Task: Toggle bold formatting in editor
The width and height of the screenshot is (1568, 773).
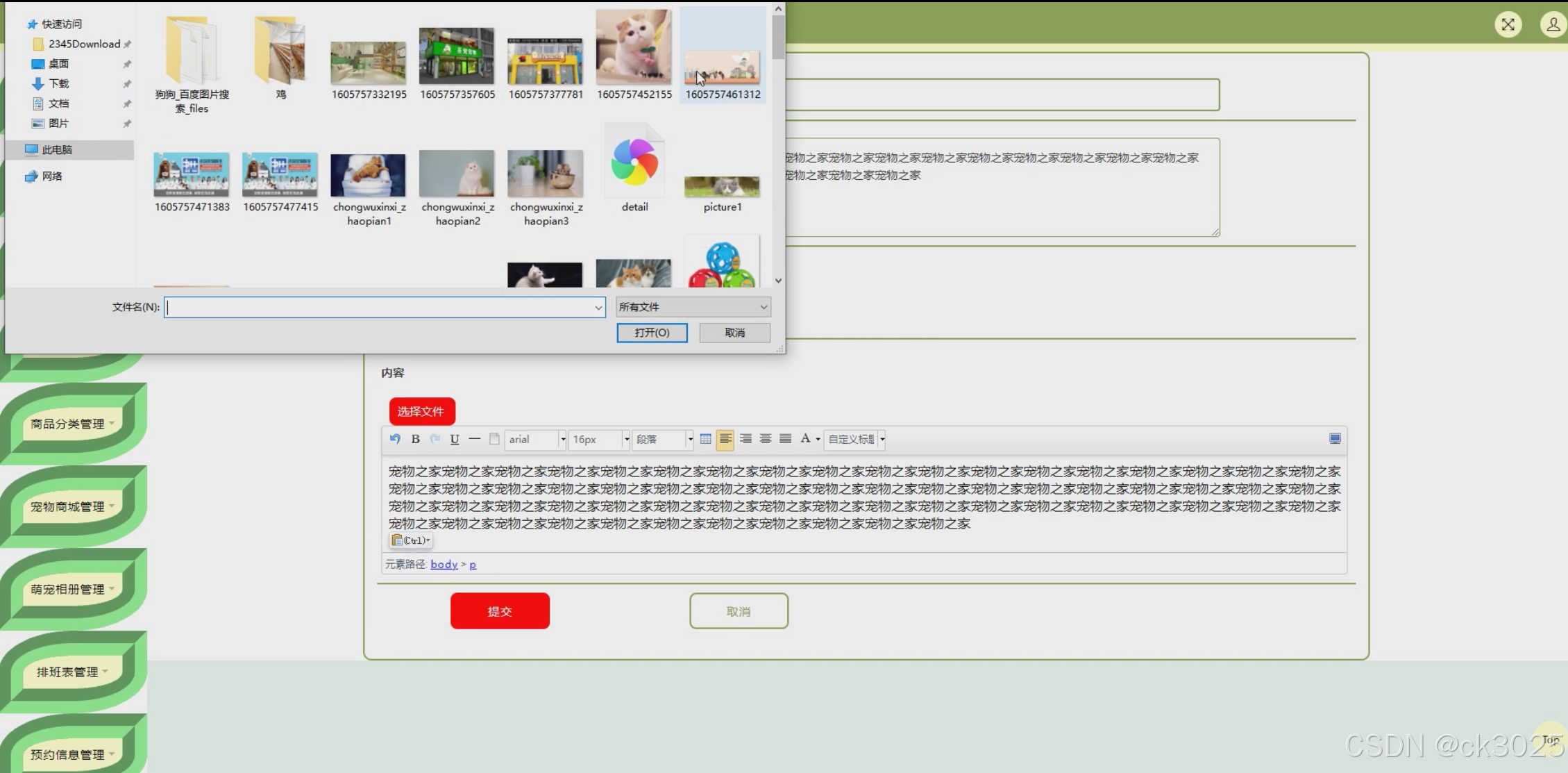Action: point(415,439)
